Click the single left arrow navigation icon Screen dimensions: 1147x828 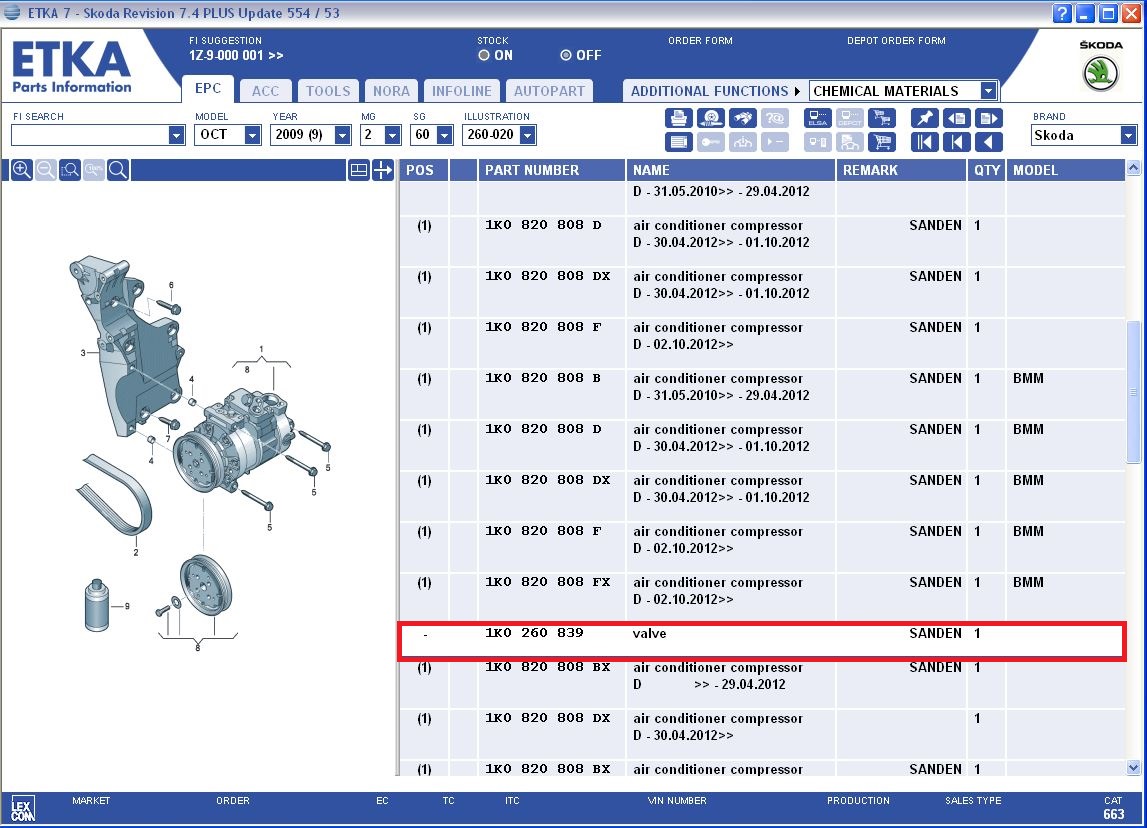tap(988, 142)
